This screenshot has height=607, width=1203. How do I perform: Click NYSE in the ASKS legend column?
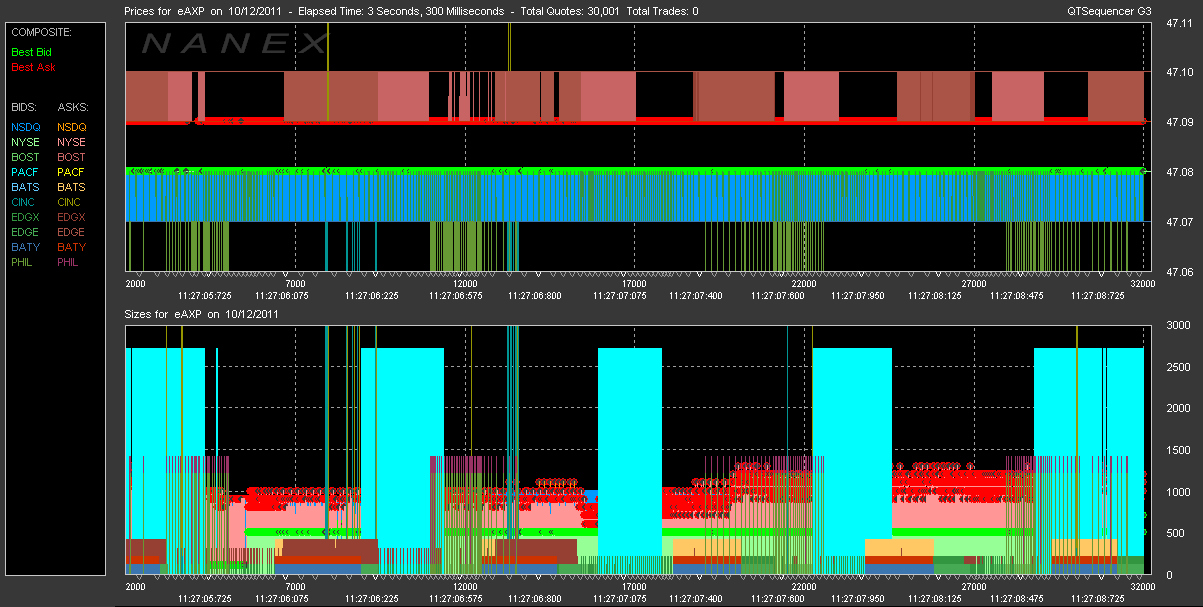72,142
